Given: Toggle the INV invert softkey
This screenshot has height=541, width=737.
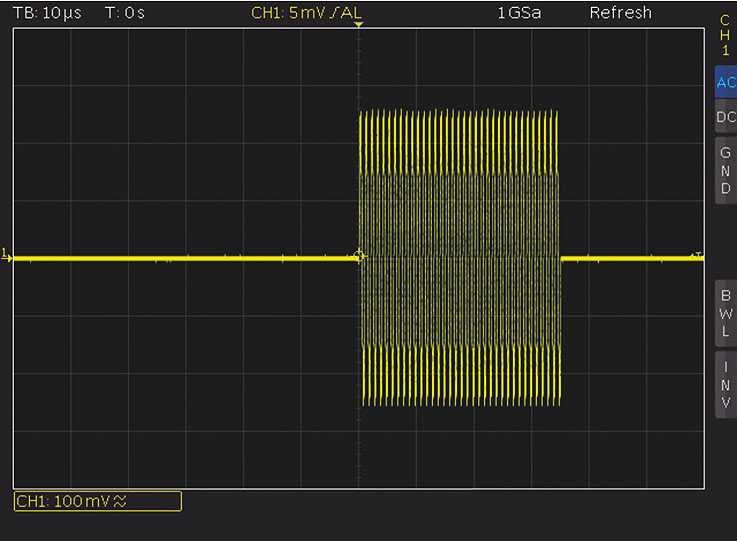Looking at the screenshot, I should pyautogui.click(x=725, y=383).
